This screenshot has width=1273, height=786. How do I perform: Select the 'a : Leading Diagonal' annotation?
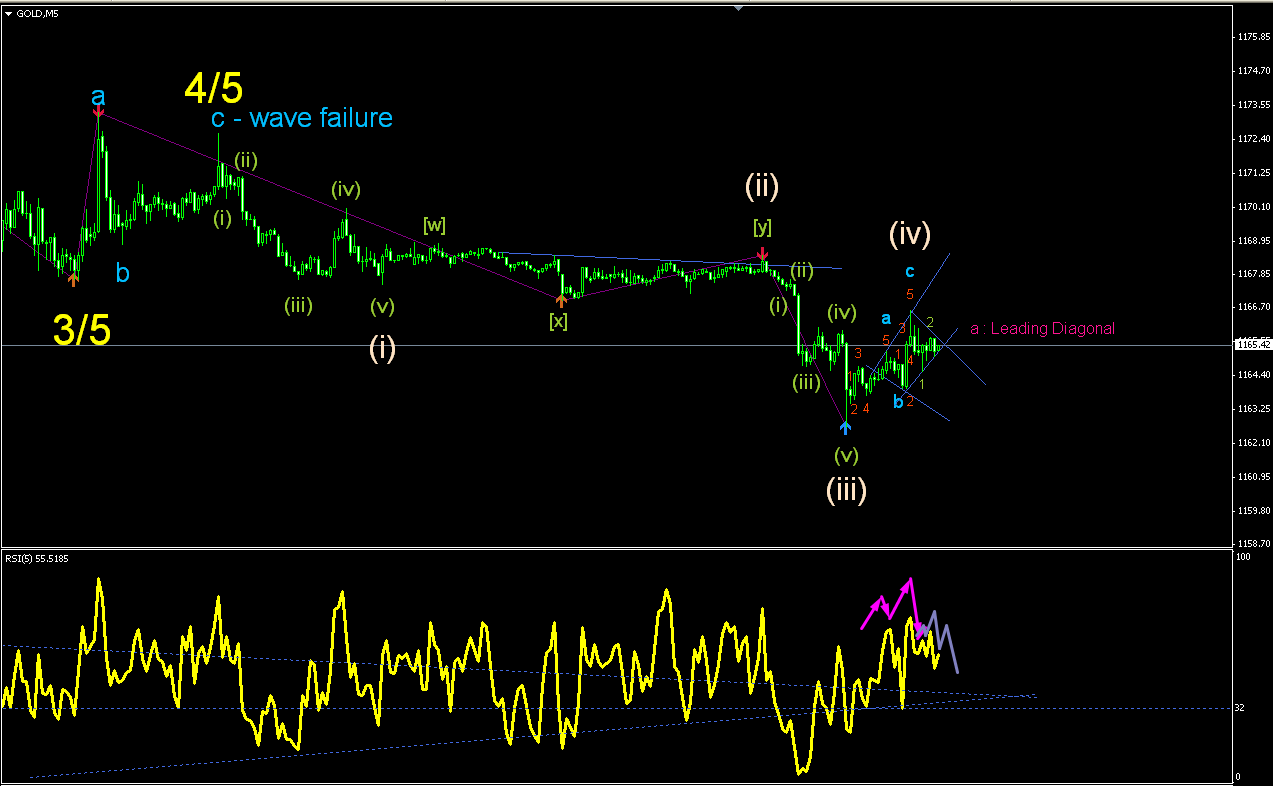click(1042, 328)
